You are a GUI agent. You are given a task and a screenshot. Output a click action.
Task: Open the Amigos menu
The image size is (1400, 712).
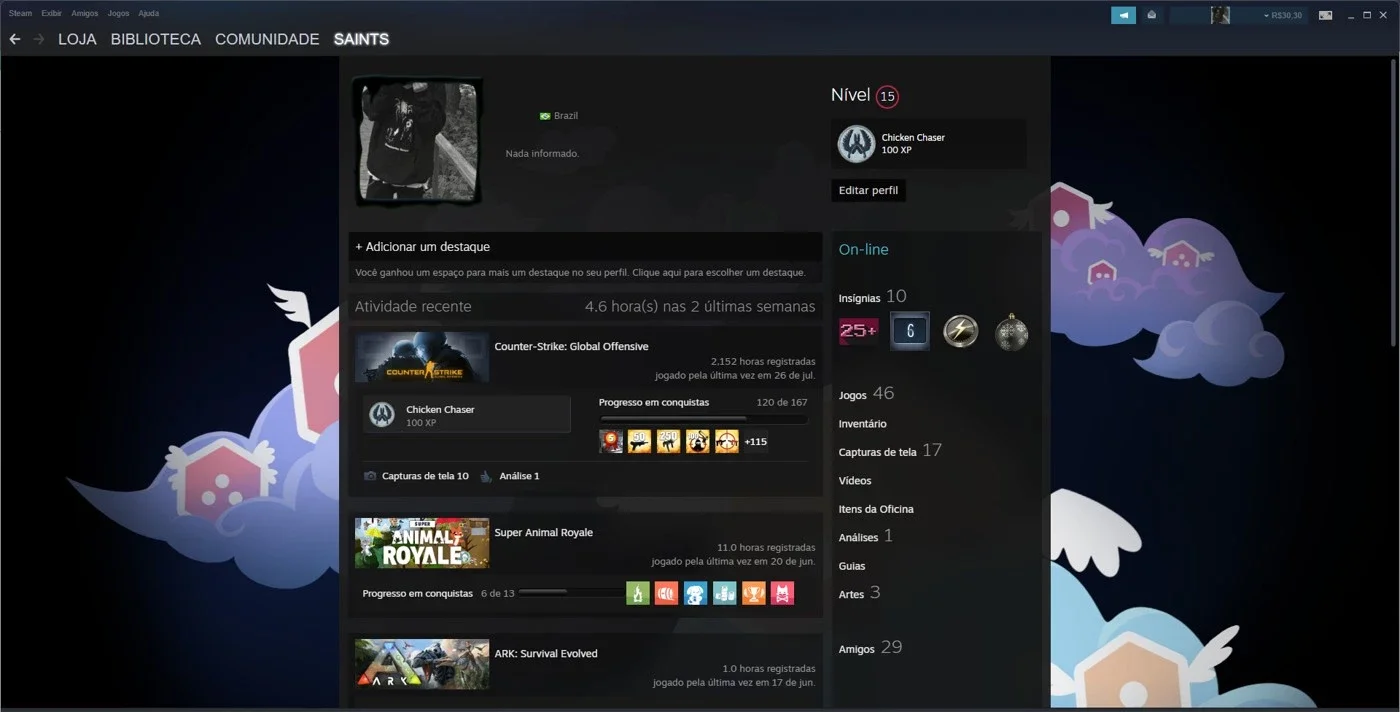click(x=84, y=13)
